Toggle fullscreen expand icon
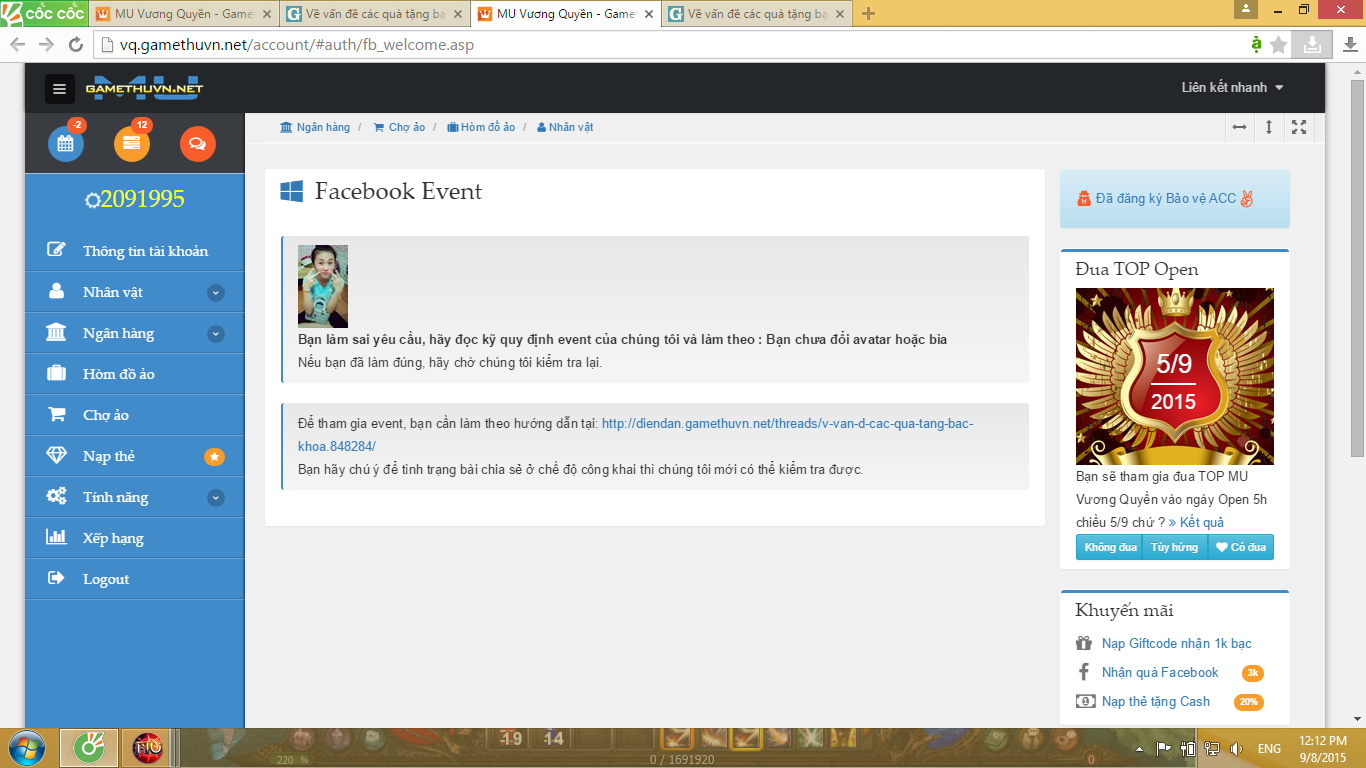The height and width of the screenshot is (768, 1366). coord(1299,127)
